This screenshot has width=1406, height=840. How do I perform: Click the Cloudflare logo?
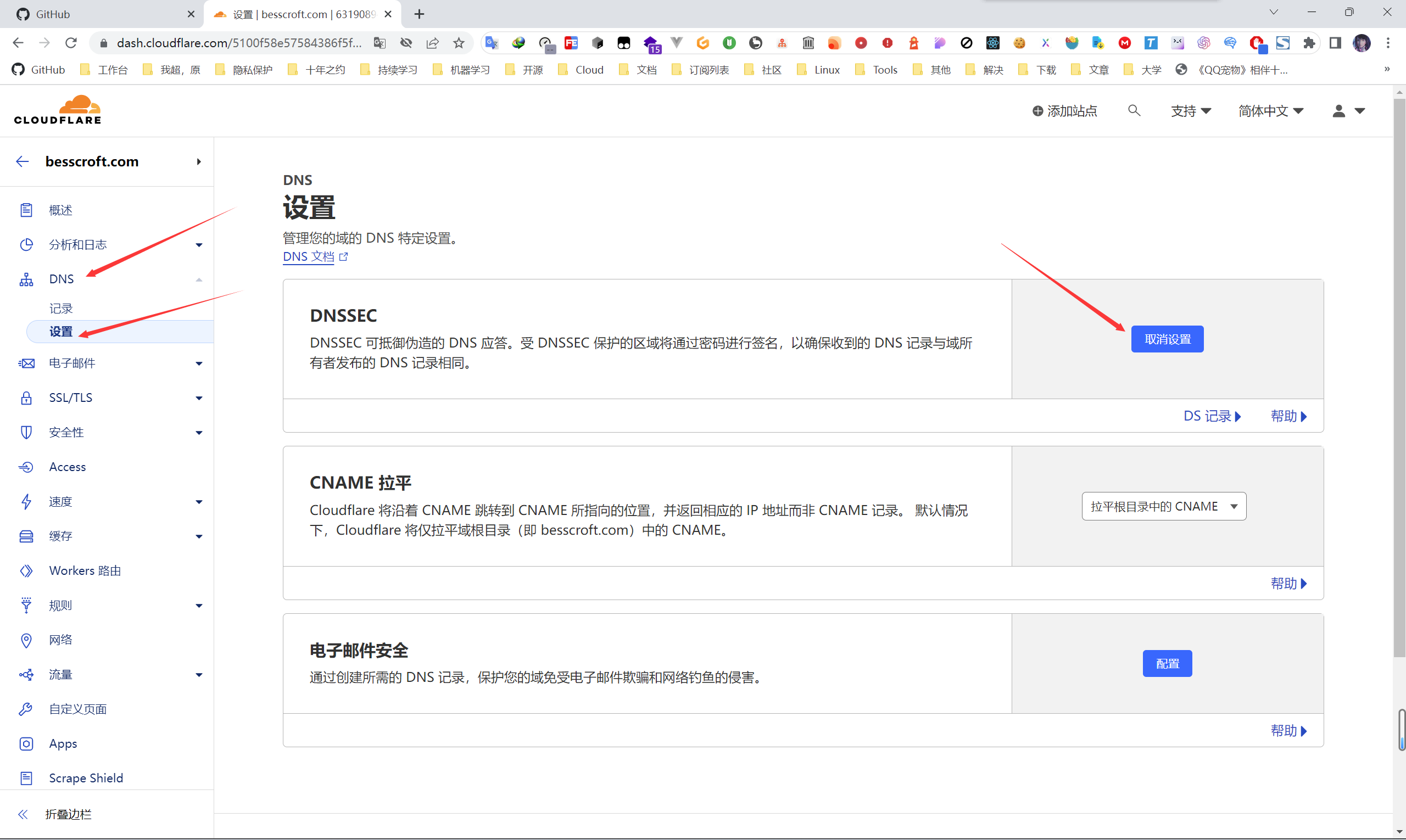click(x=57, y=110)
